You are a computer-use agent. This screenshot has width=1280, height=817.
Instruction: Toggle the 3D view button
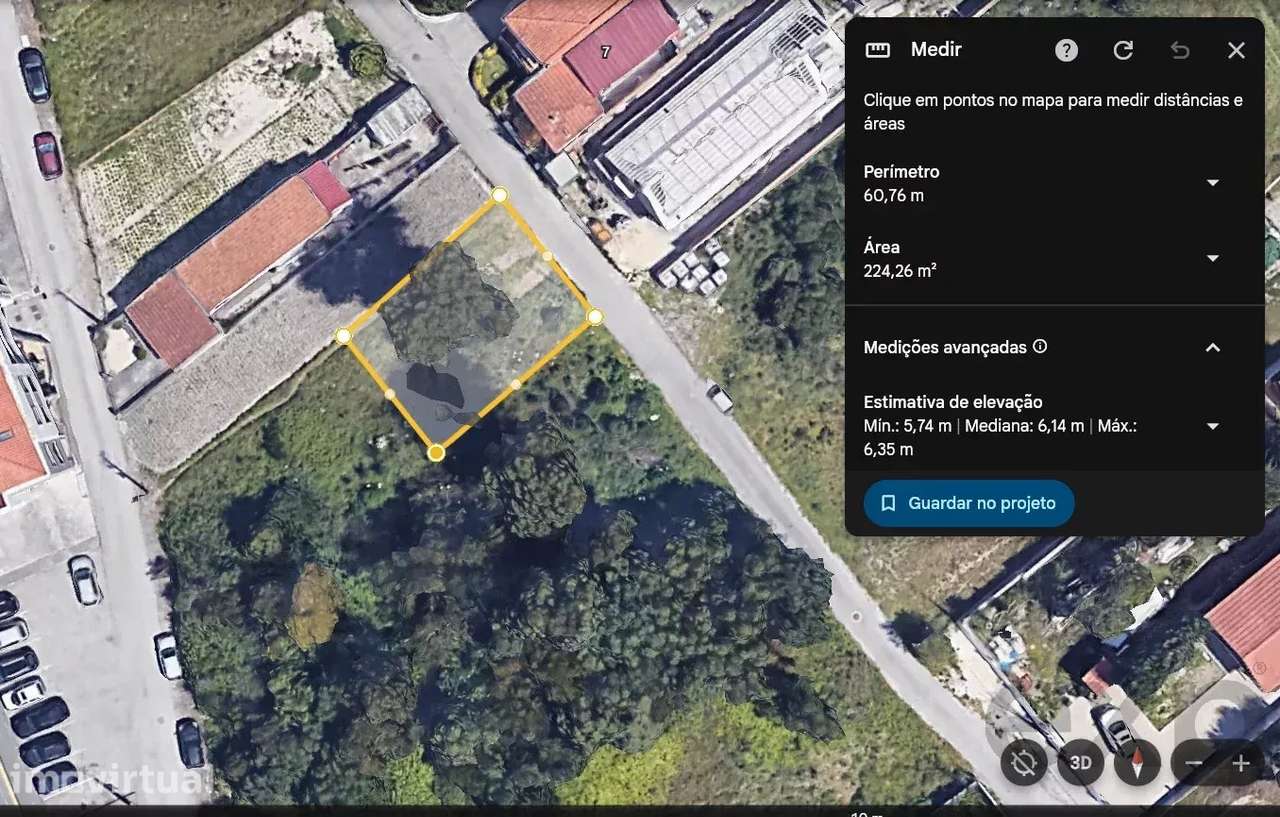click(1080, 763)
